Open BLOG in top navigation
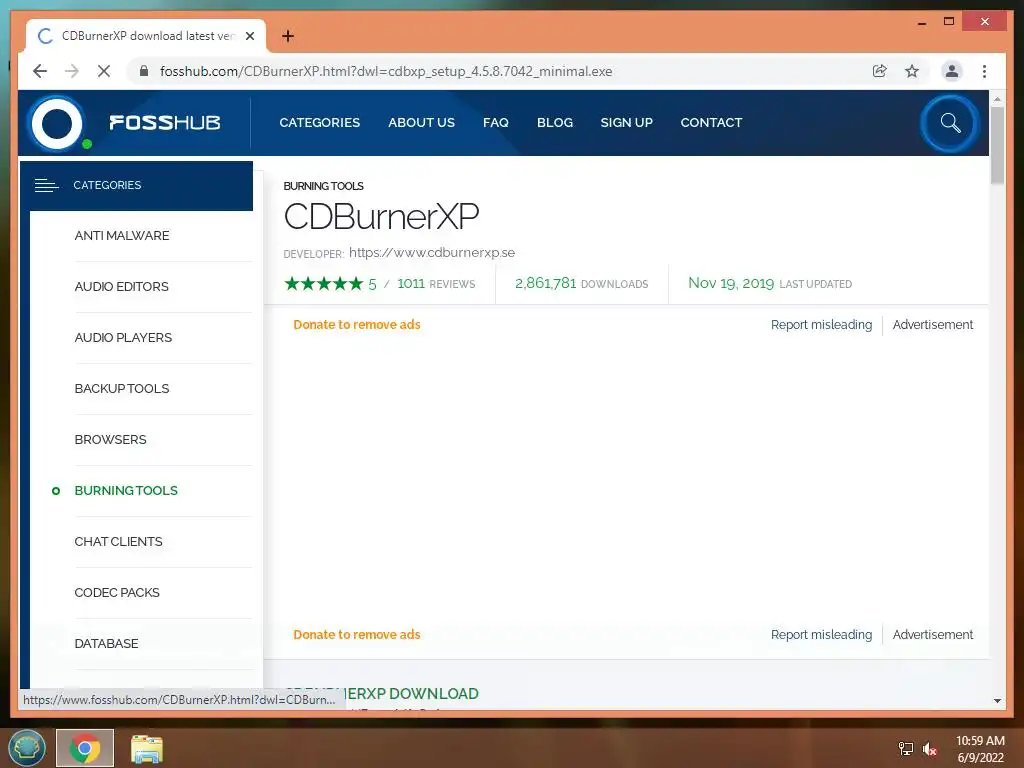The image size is (1024, 768). coord(554,123)
